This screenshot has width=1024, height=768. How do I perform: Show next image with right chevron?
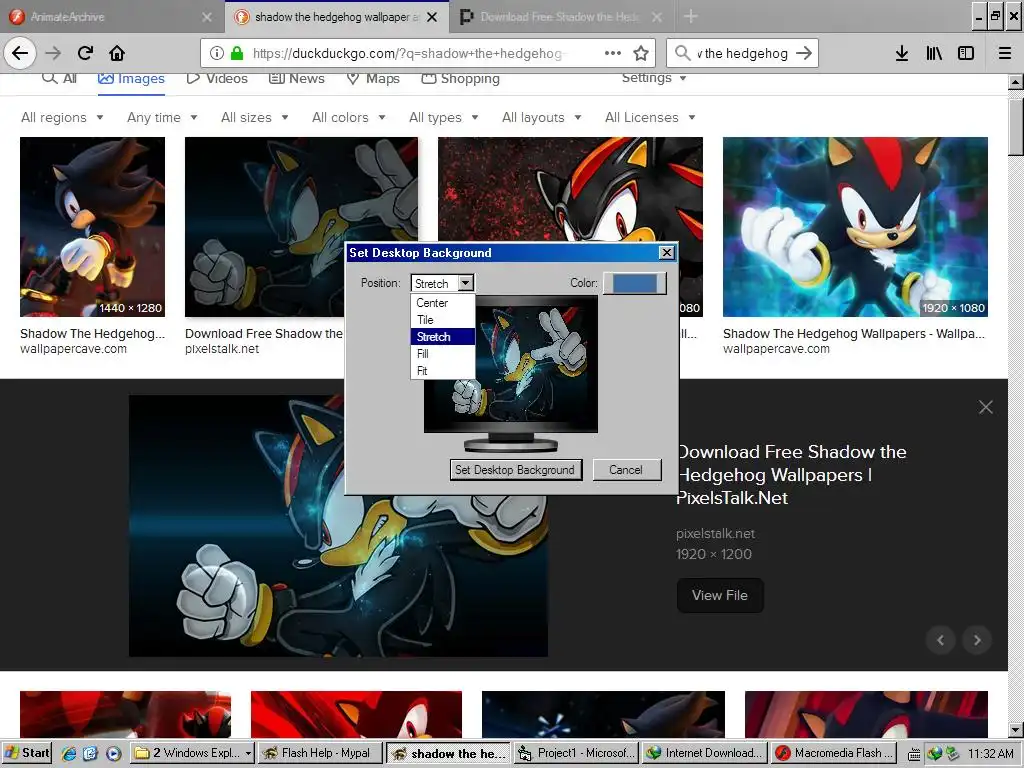tap(977, 640)
